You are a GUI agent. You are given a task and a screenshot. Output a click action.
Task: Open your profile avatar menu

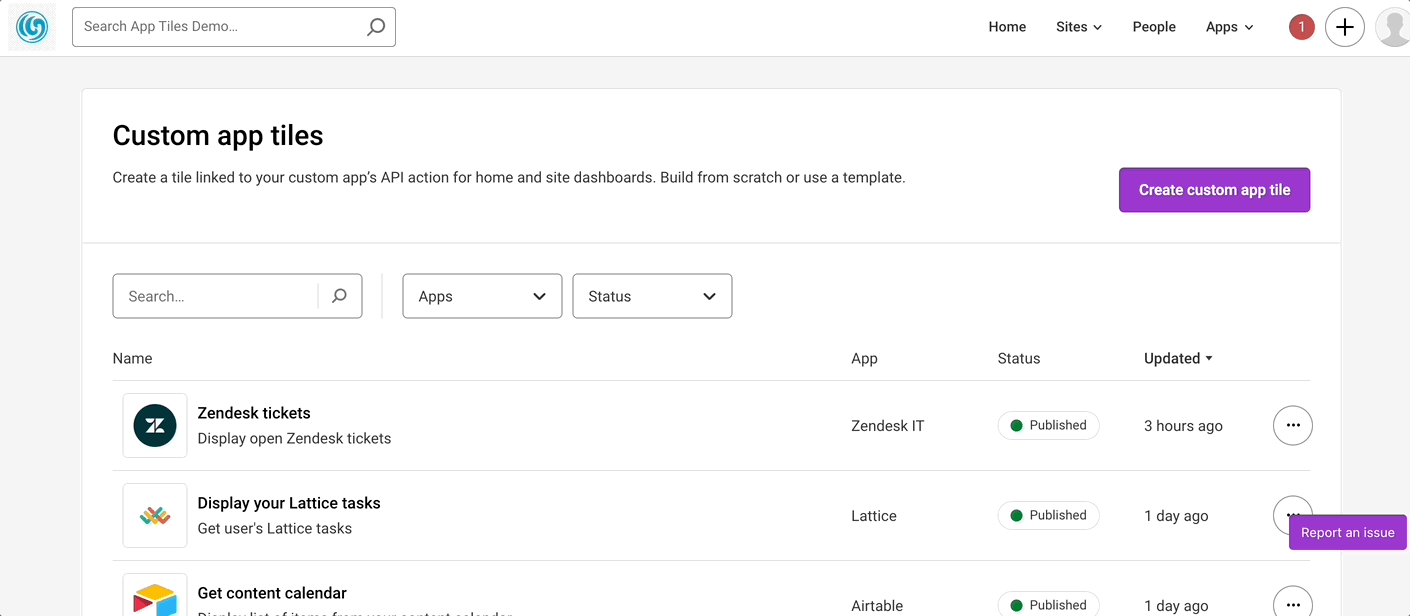click(x=1392, y=27)
